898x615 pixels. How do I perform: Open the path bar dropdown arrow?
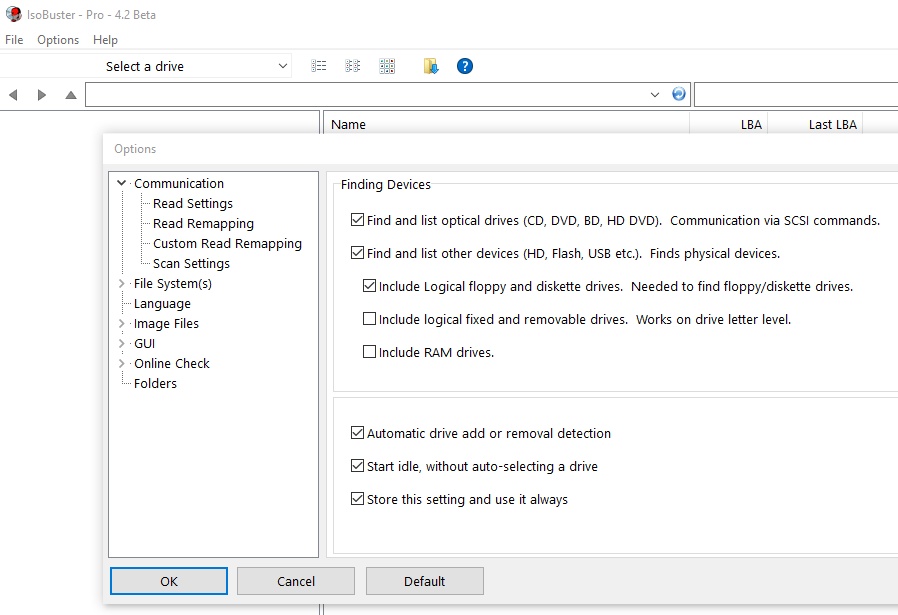point(655,94)
